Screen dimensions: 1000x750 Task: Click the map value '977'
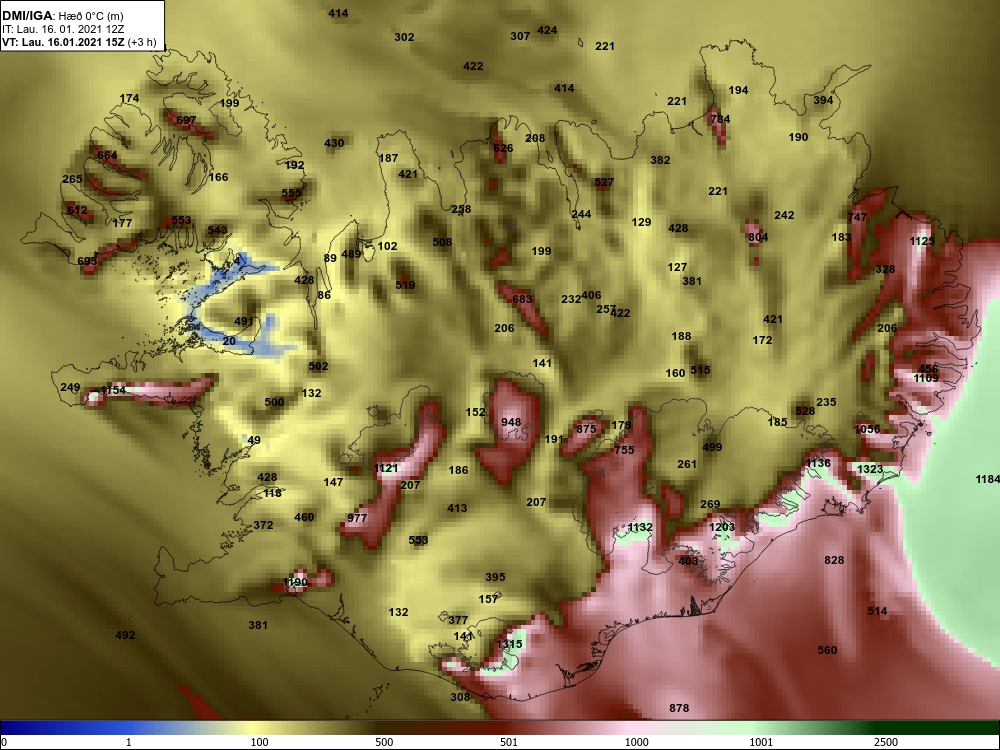(357, 518)
